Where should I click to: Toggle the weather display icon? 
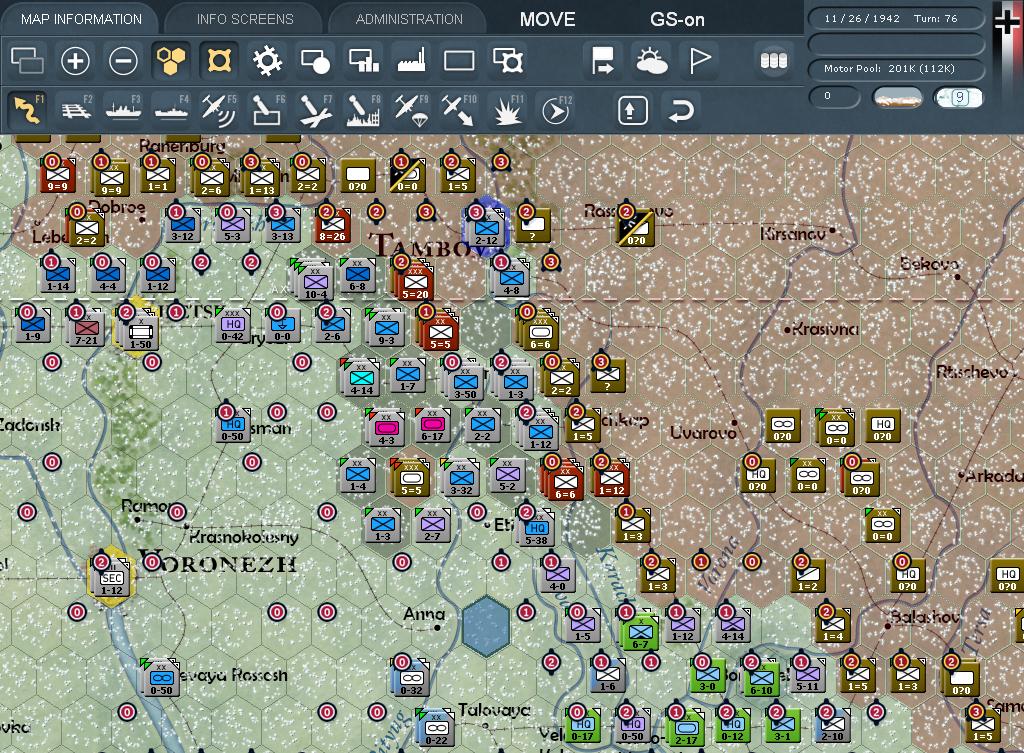tap(652, 61)
